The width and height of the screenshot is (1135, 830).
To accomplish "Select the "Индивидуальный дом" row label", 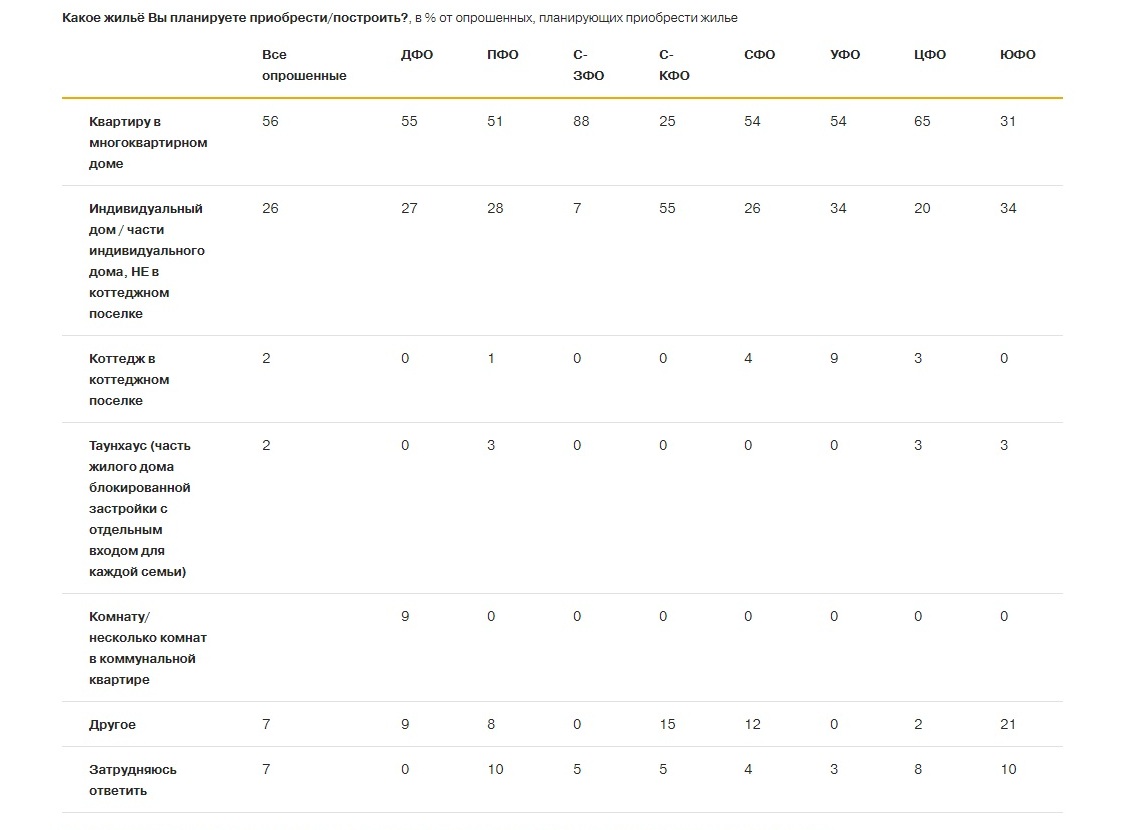I will [x=146, y=261].
